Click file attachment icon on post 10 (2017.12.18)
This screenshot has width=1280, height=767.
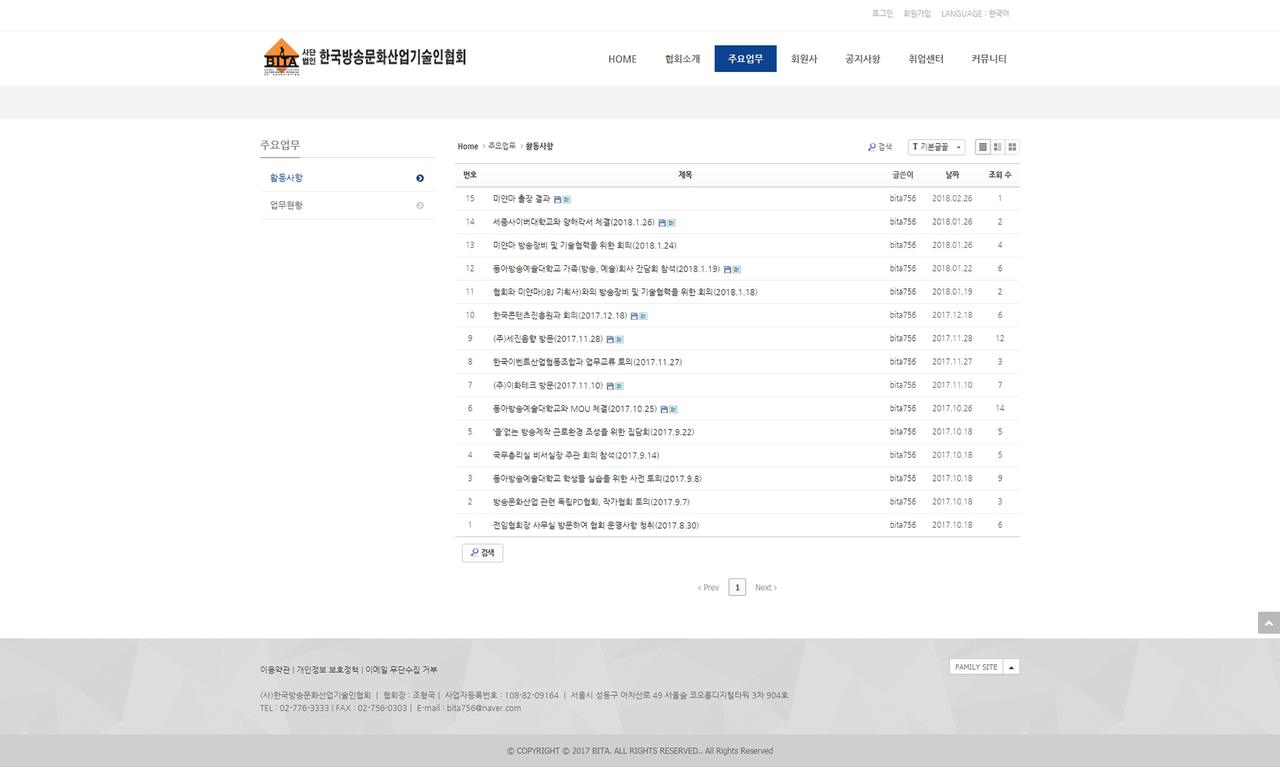(x=634, y=316)
